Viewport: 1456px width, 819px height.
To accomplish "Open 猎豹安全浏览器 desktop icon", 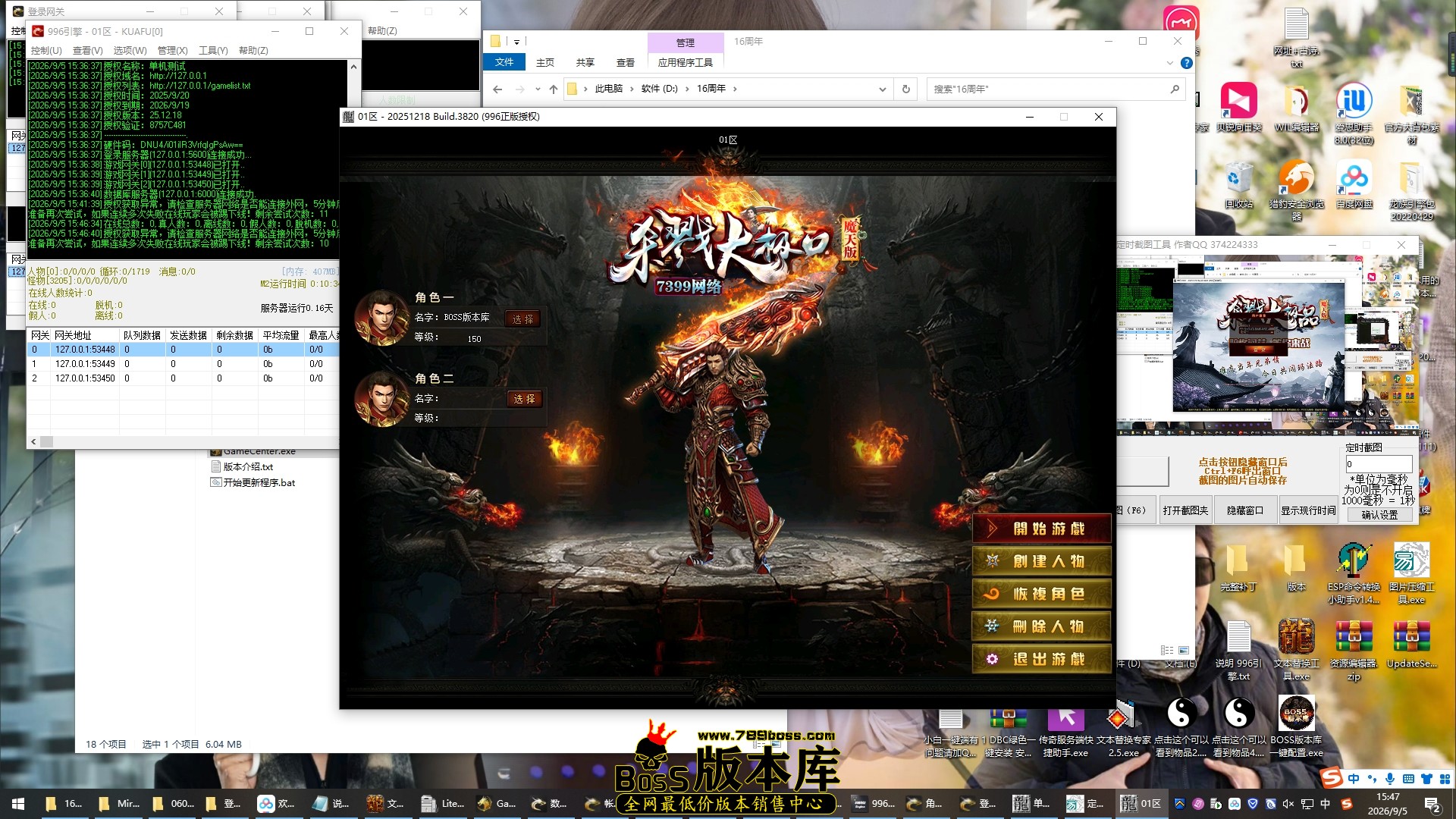I will click(1297, 190).
